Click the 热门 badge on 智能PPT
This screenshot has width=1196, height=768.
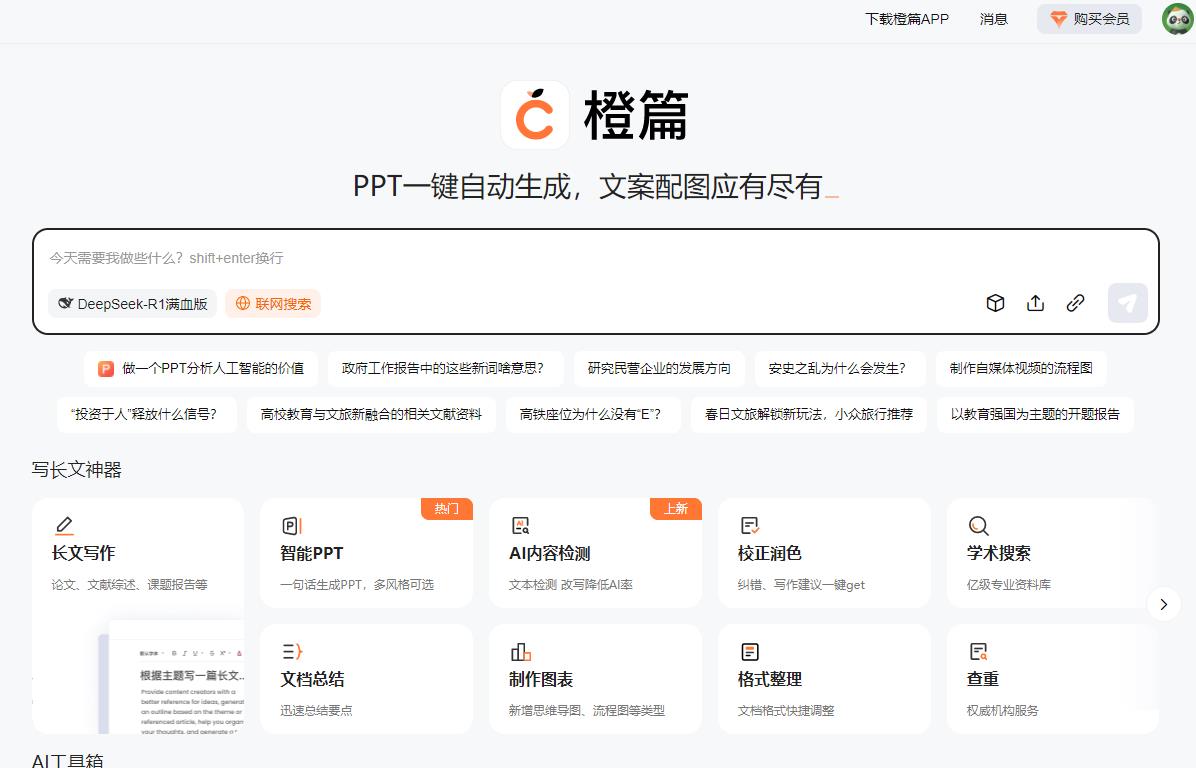[x=447, y=509]
